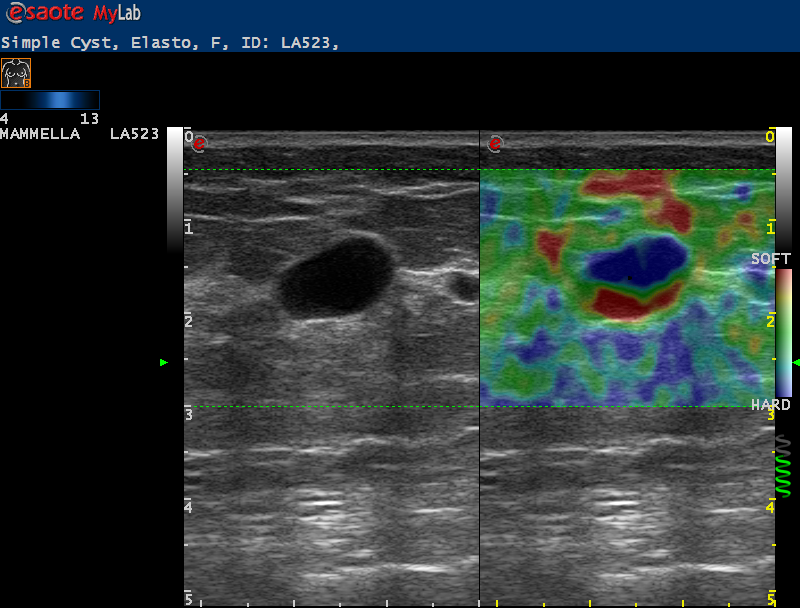Click the blue cyst area in the elastogram
This screenshot has width=800, height=608.
click(637, 260)
